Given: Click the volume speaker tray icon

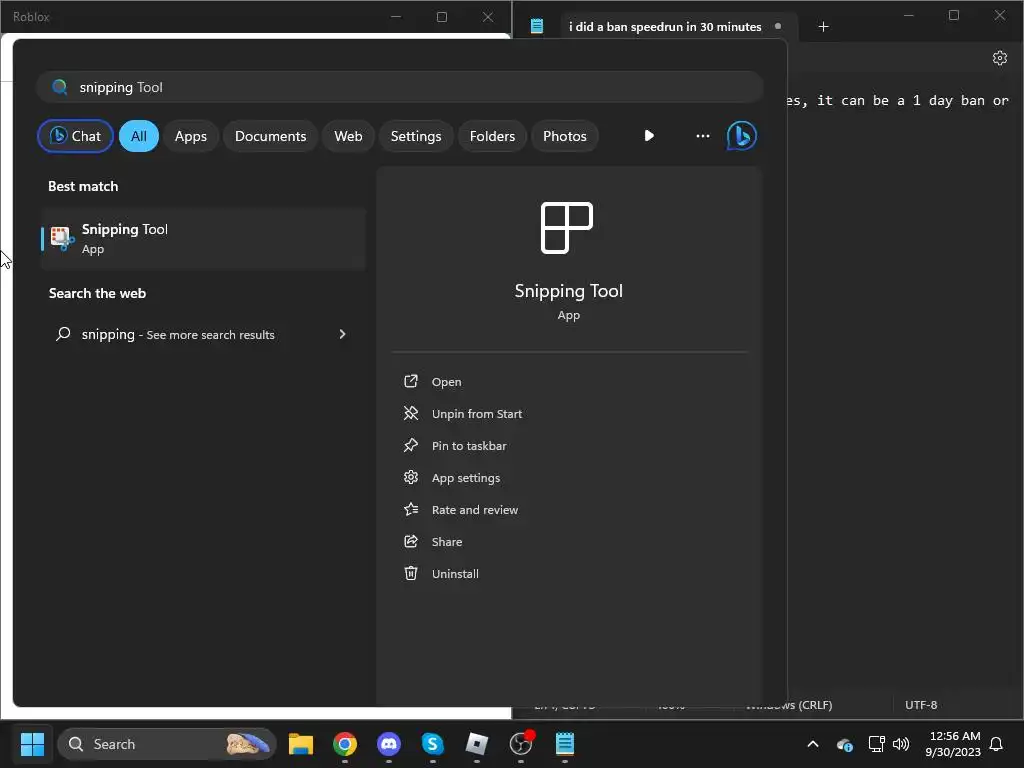Looking at the screenshot, I should (901, 744).
